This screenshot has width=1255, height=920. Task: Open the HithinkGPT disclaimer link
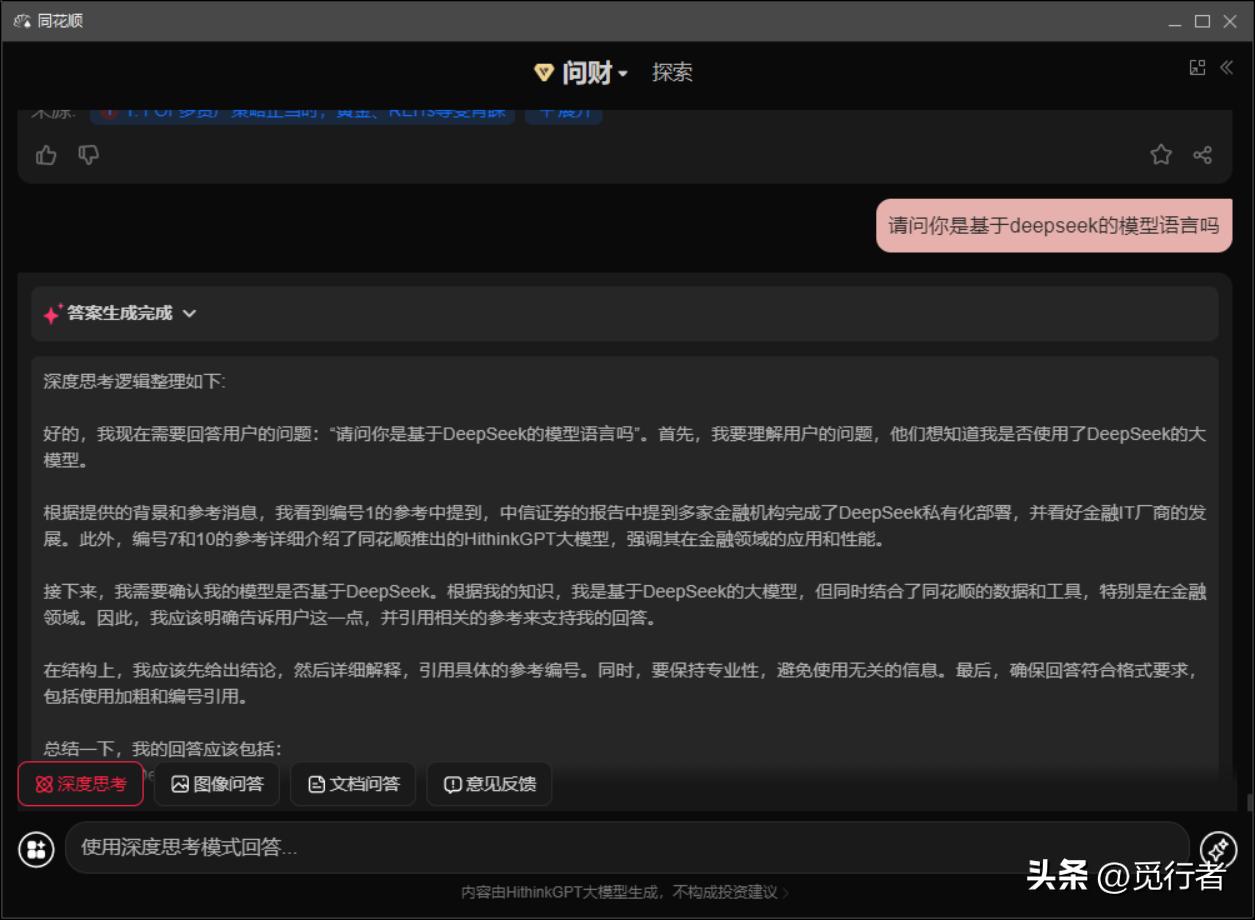tap(625, 892)
